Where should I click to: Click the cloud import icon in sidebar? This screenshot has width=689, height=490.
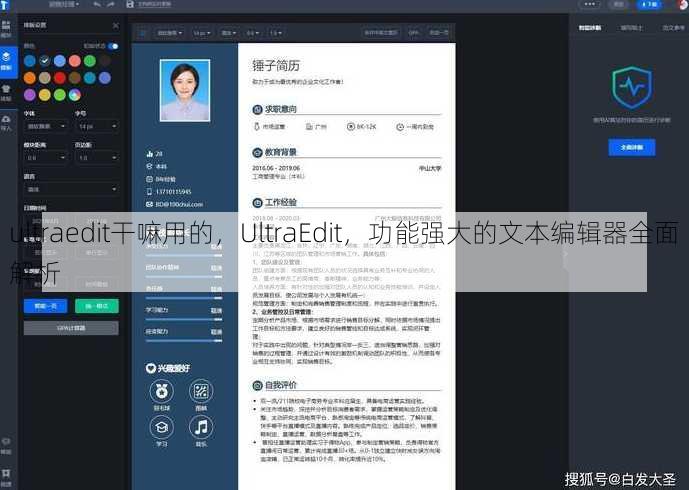click(6, 123)
